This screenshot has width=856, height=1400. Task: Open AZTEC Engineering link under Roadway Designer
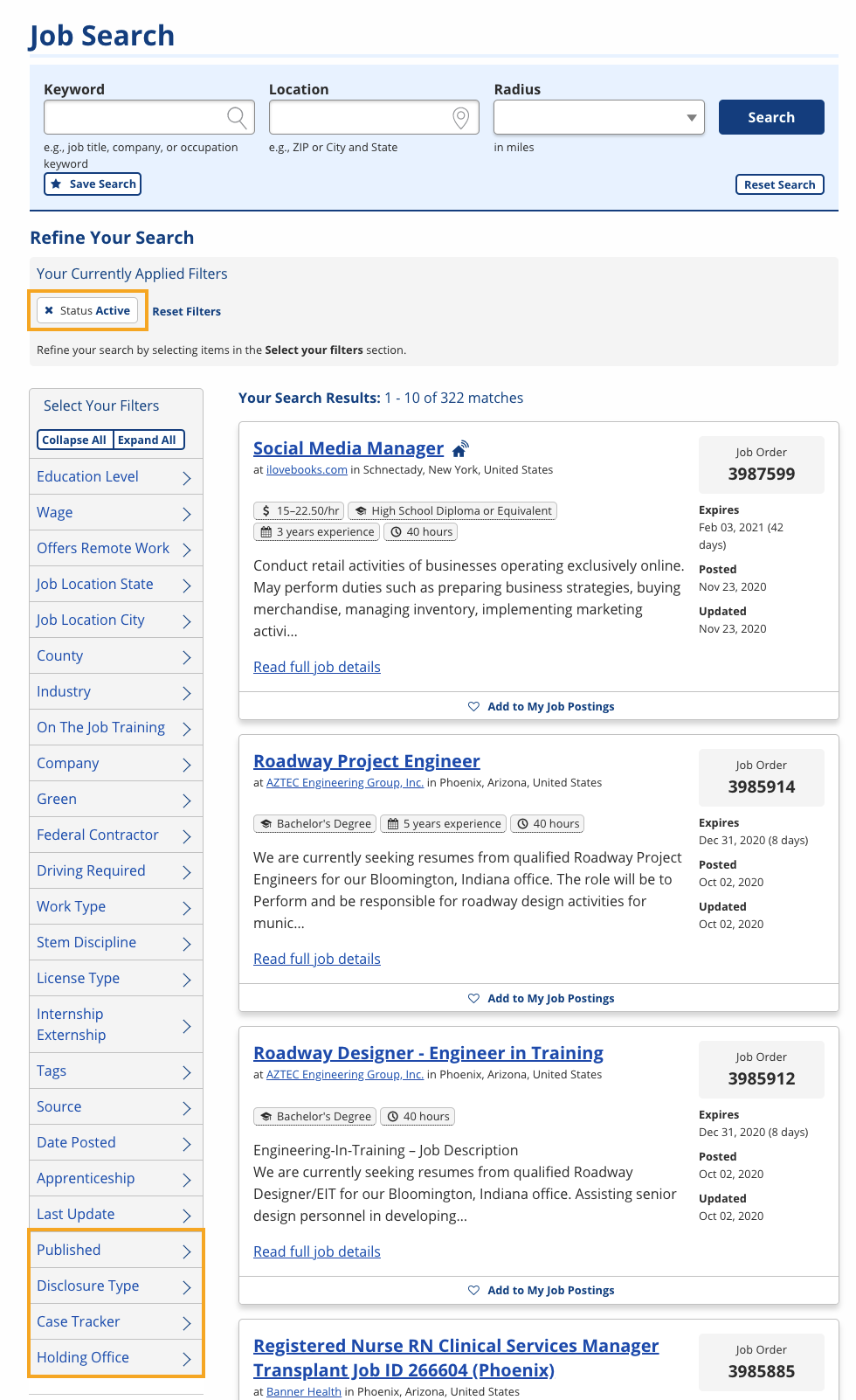[345, 1075]
